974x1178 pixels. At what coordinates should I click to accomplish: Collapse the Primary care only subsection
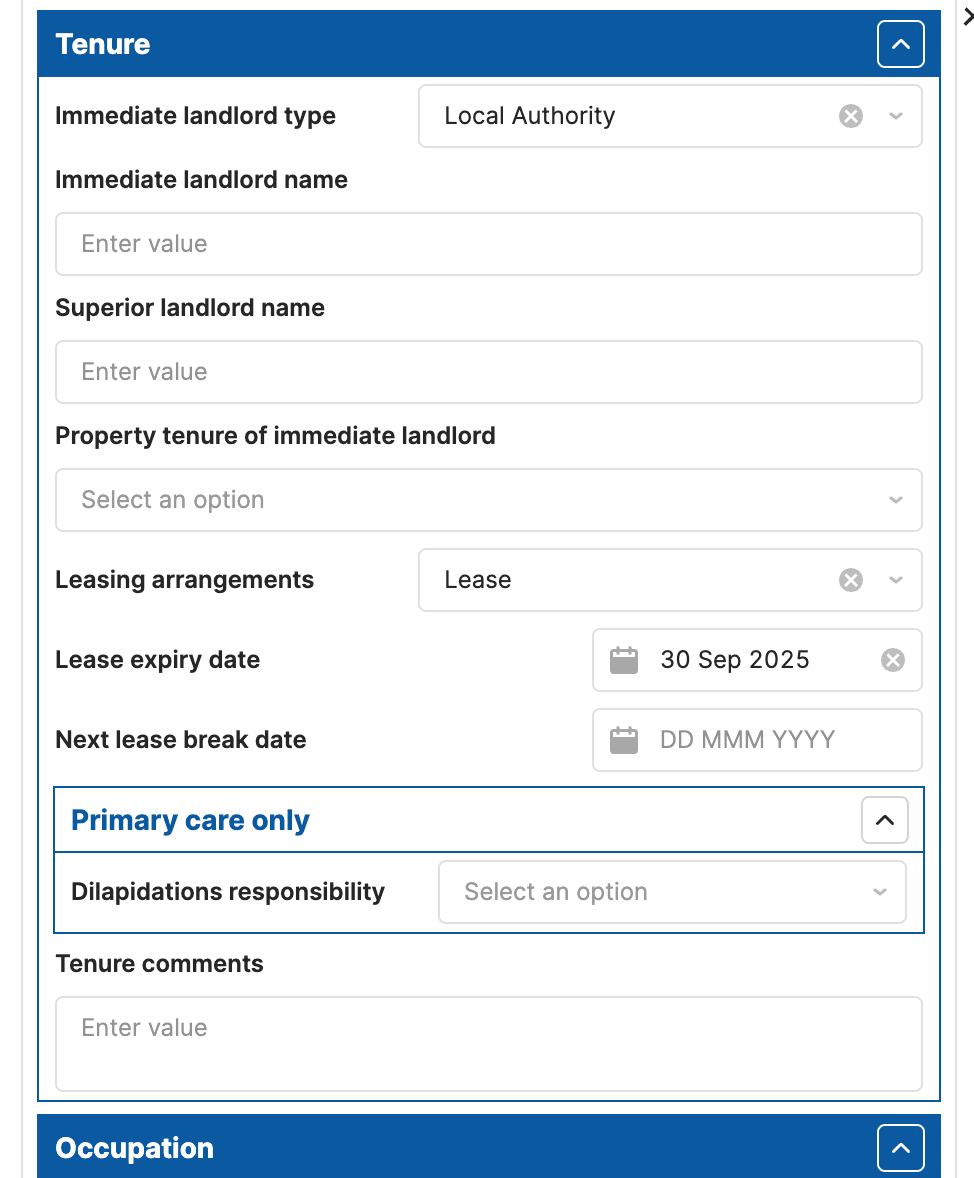(884, 819)
